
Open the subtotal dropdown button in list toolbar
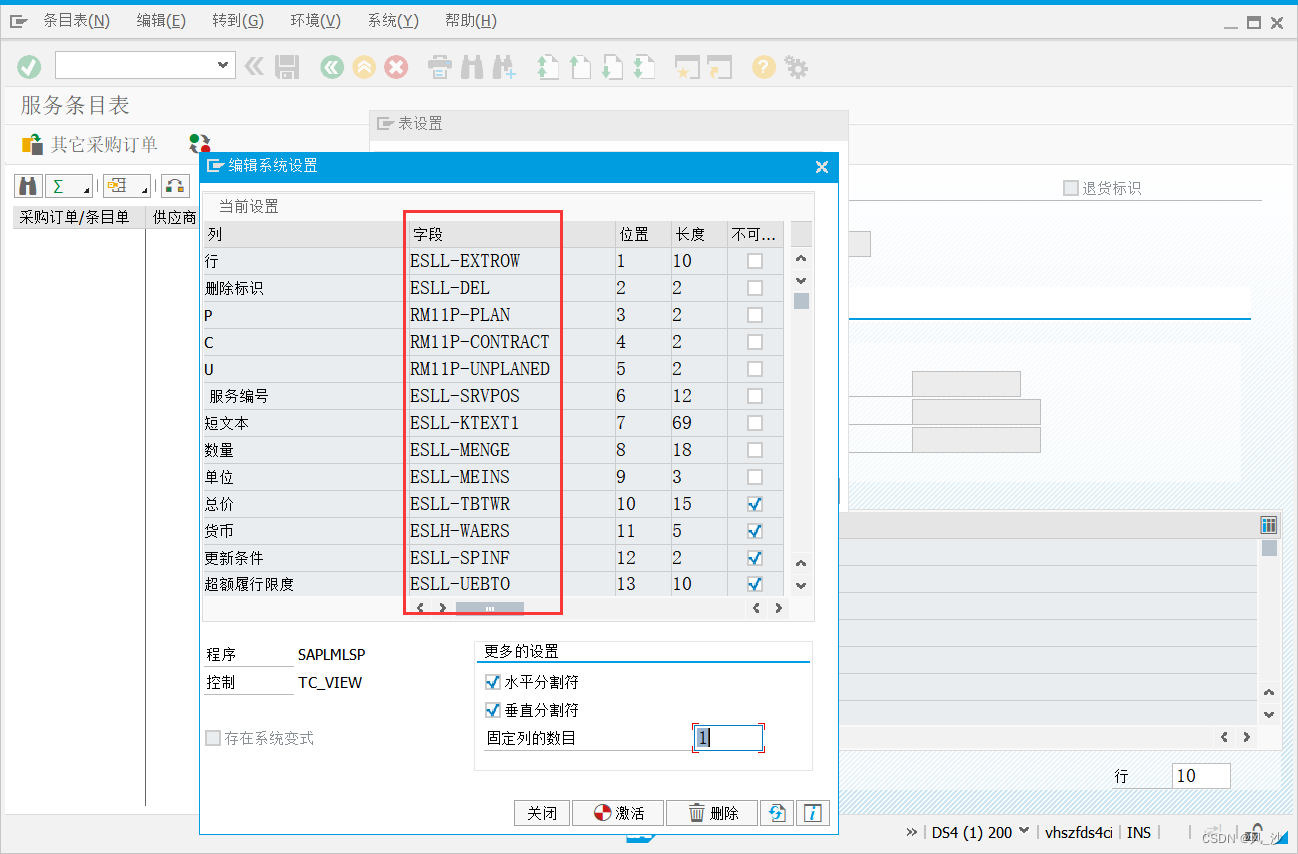pyautogui.click(x=127, y=186)
